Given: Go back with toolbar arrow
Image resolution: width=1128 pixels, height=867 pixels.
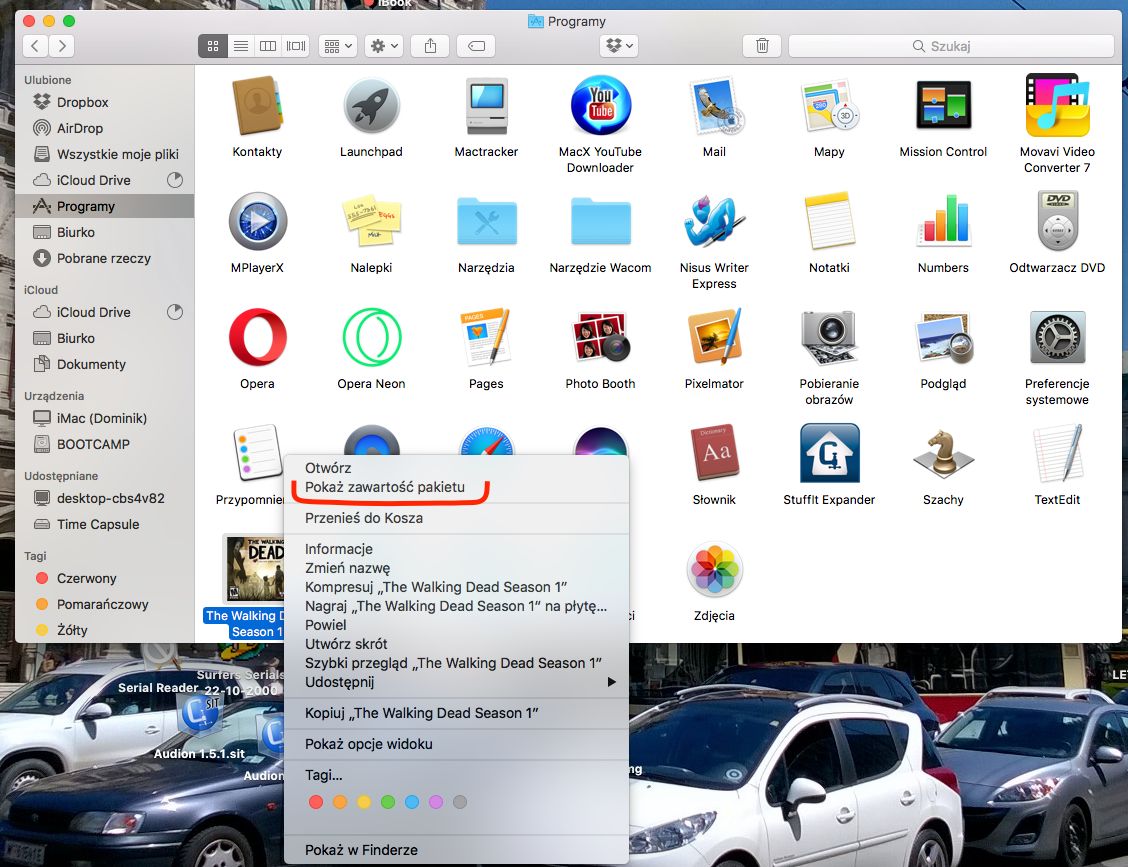Looking at the screenshot, I should point(35,46).
